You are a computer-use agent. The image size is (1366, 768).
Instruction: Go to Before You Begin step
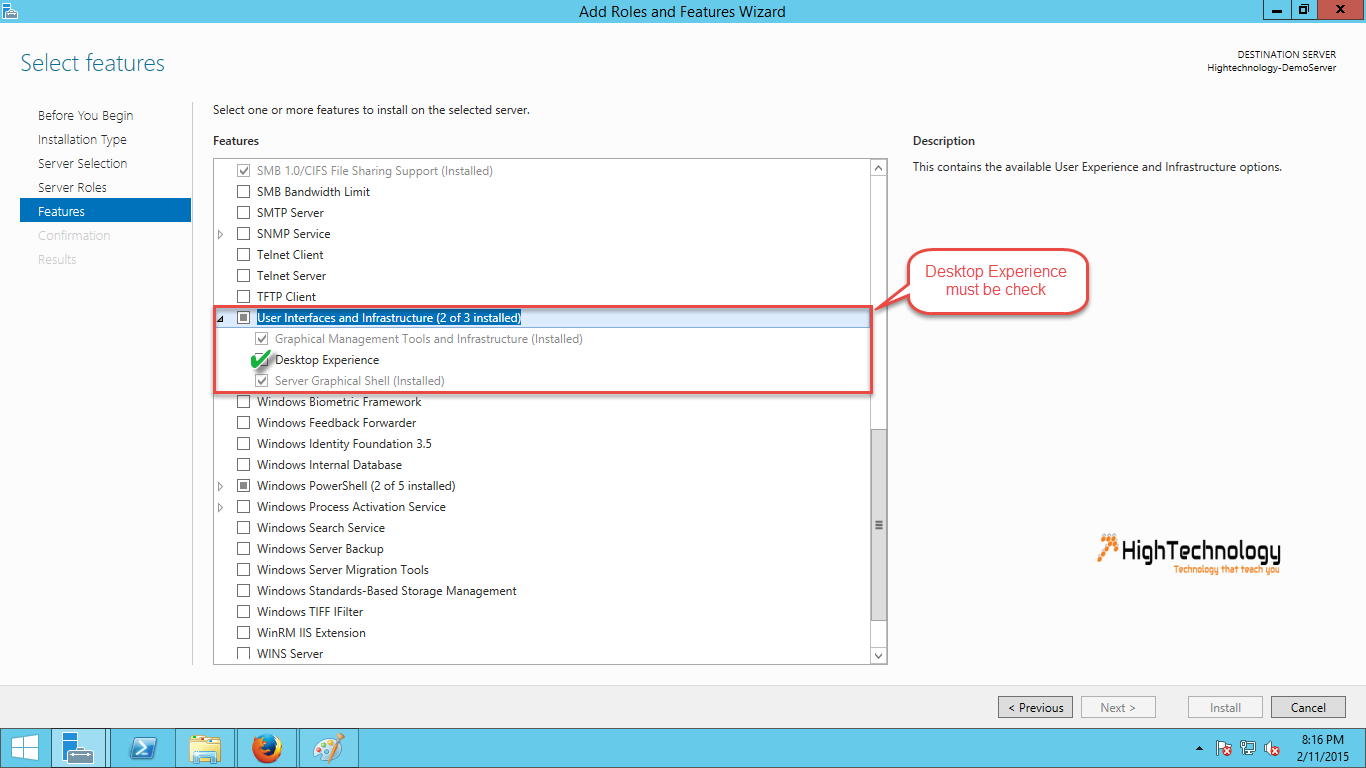click(85, 116)
